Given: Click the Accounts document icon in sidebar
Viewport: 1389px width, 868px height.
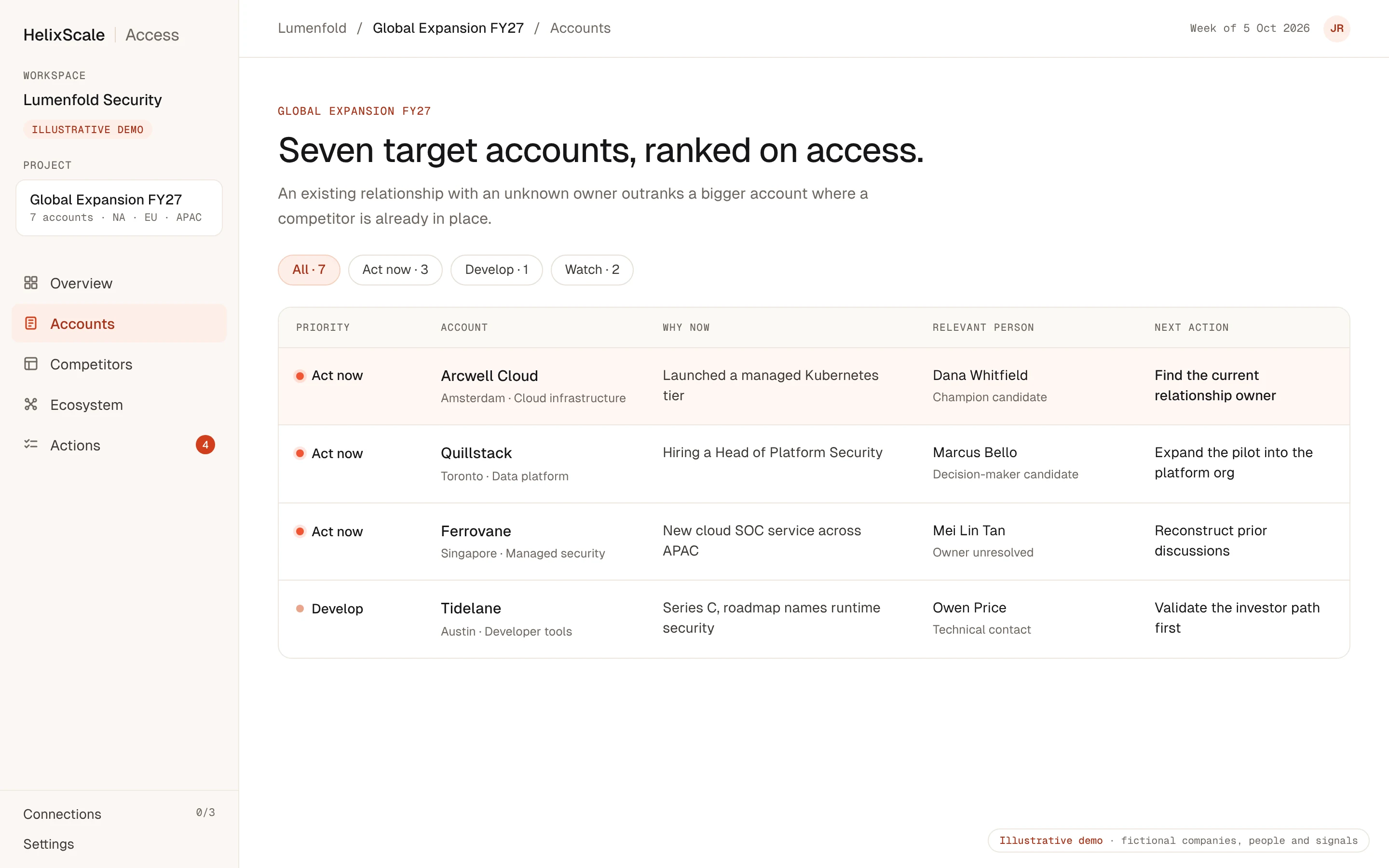Looking at the screenshot, I should click(31, 323).
